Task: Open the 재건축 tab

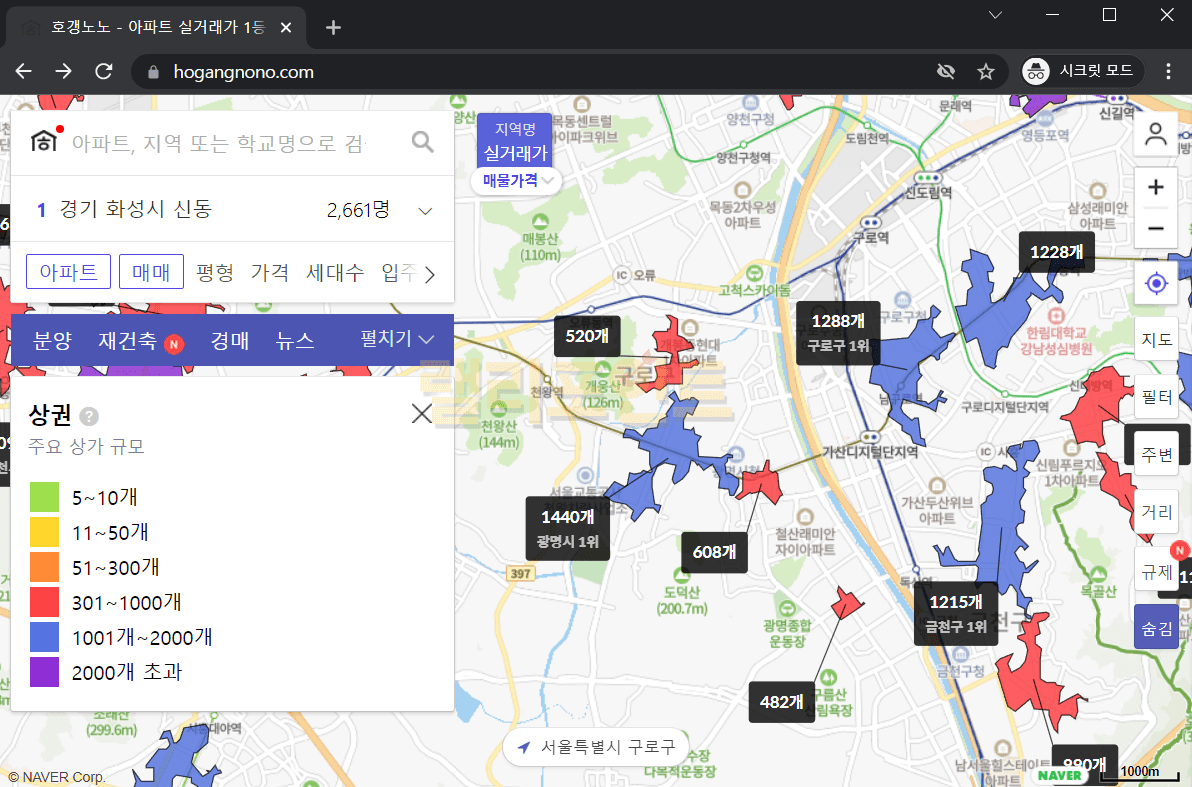Action: [x=126, y=341]
